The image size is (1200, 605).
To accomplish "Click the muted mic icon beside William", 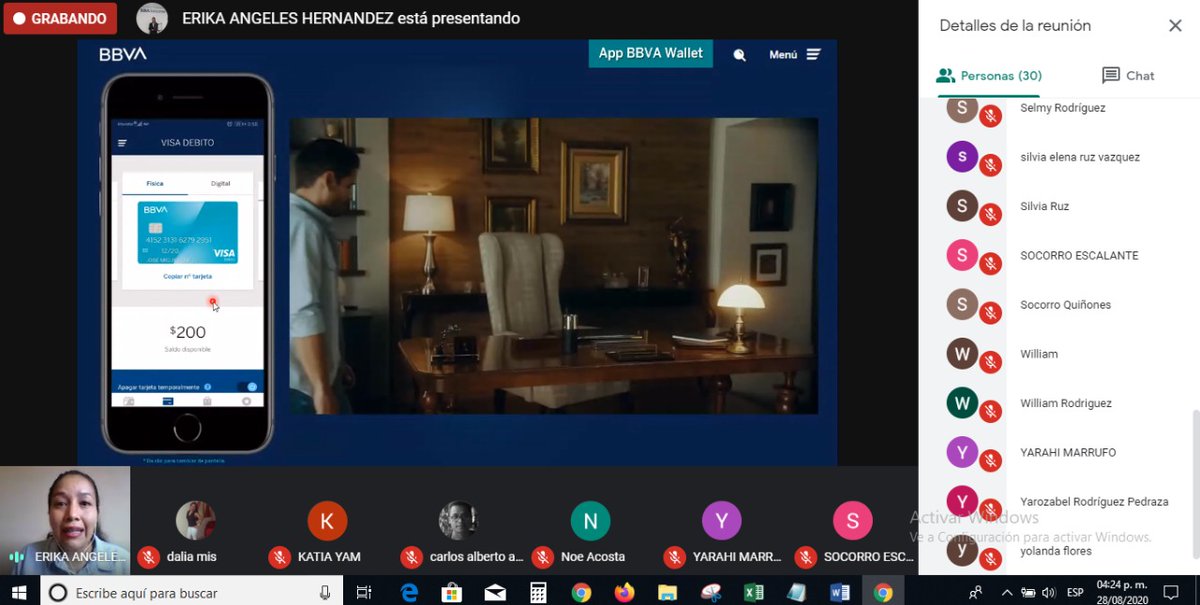I will click(990, 362).
